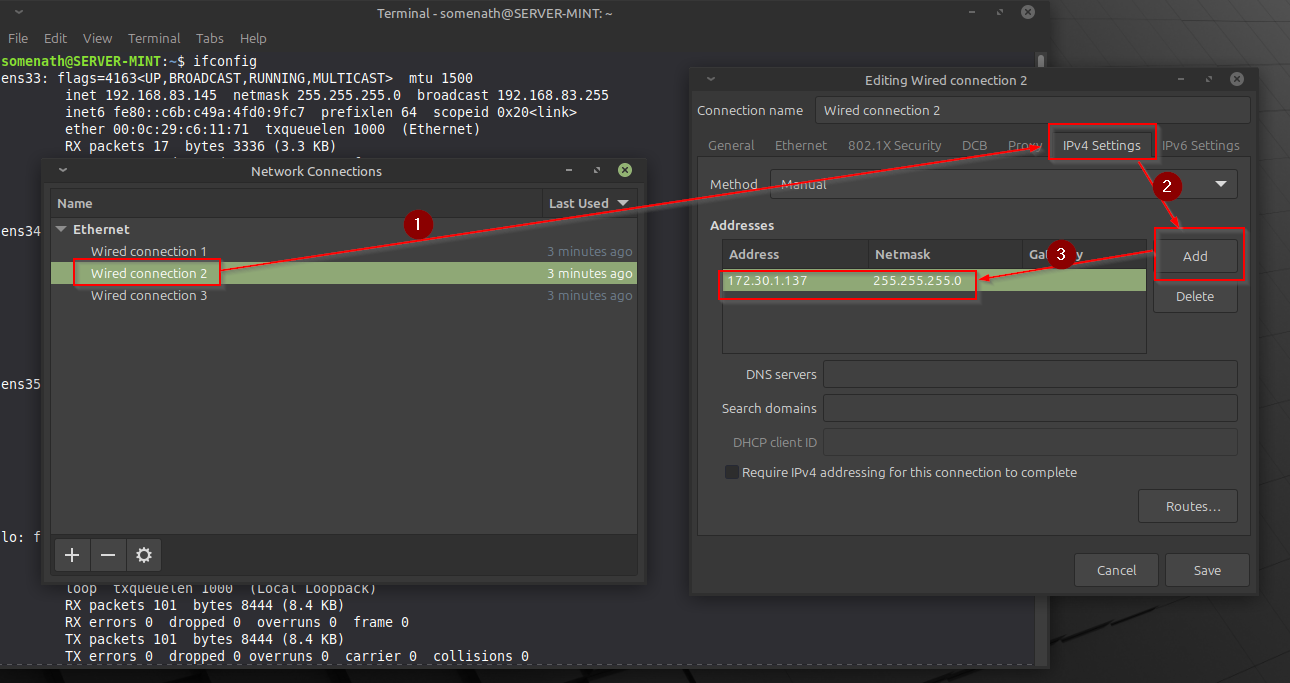1290x683 pixels.
Task: Close the Terminal window
Action: [1030, 12]
